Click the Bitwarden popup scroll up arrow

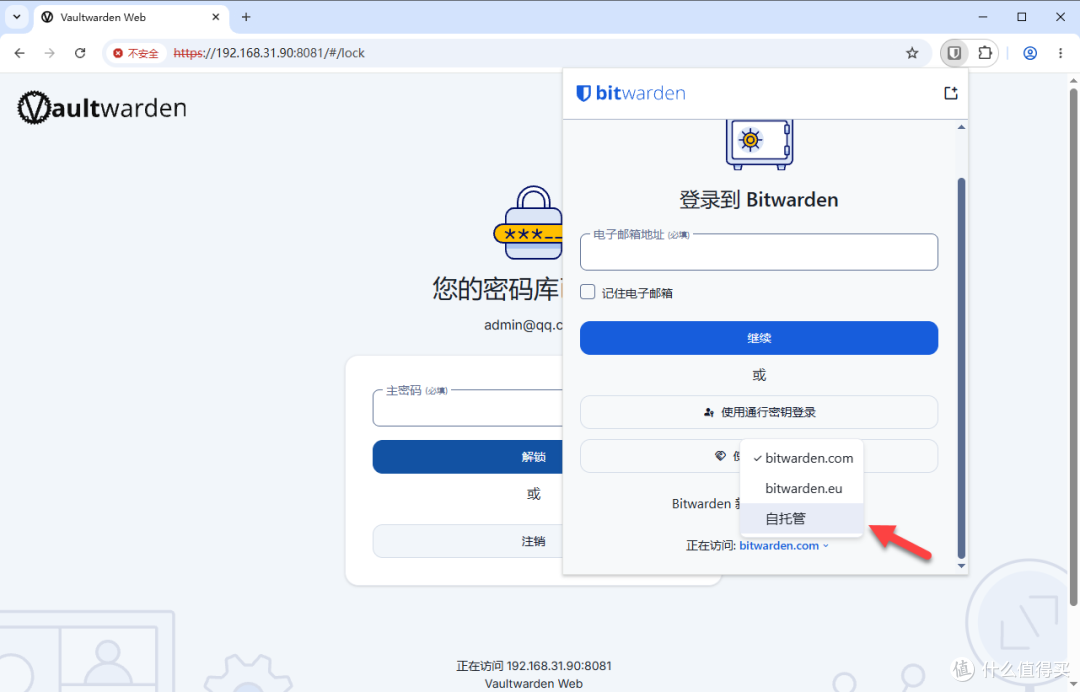tap(962, 127)
